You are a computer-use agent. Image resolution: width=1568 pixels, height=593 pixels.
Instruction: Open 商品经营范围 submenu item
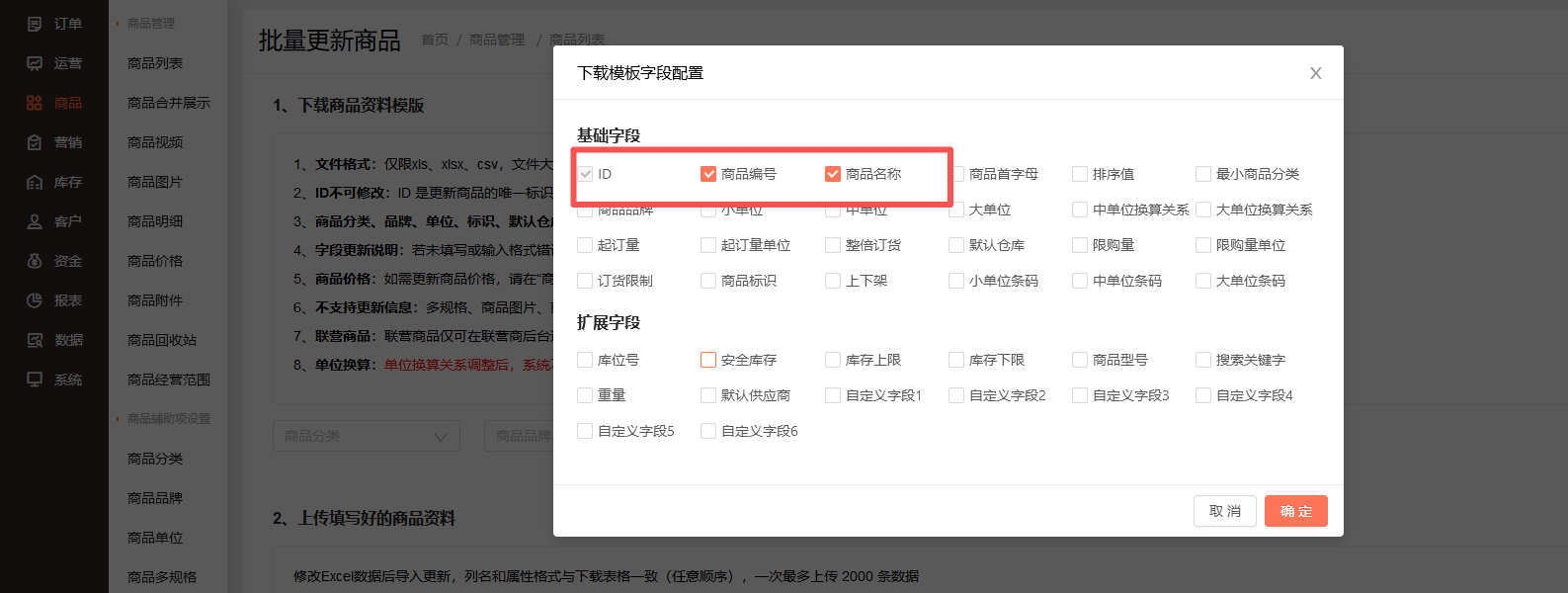[169, 380]
